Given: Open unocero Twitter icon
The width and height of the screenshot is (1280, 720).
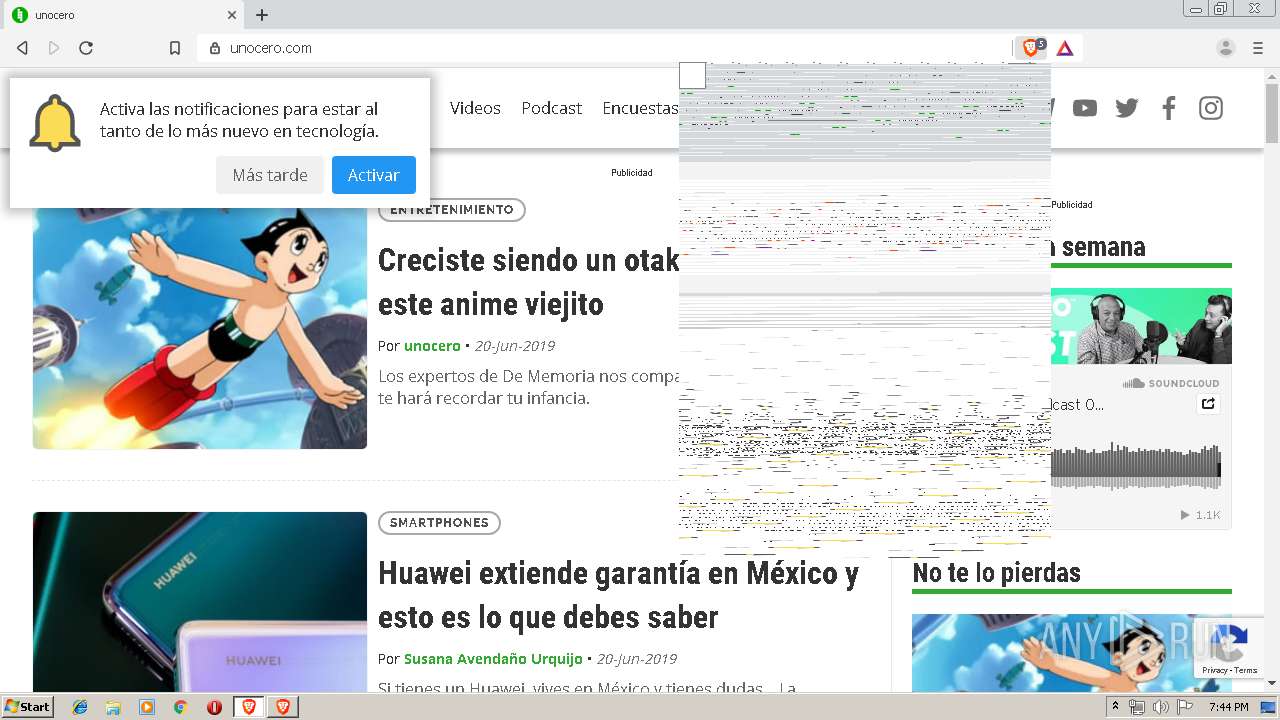Looking at the screenshot, I should pyautogui.click(x=1127, y=108).
